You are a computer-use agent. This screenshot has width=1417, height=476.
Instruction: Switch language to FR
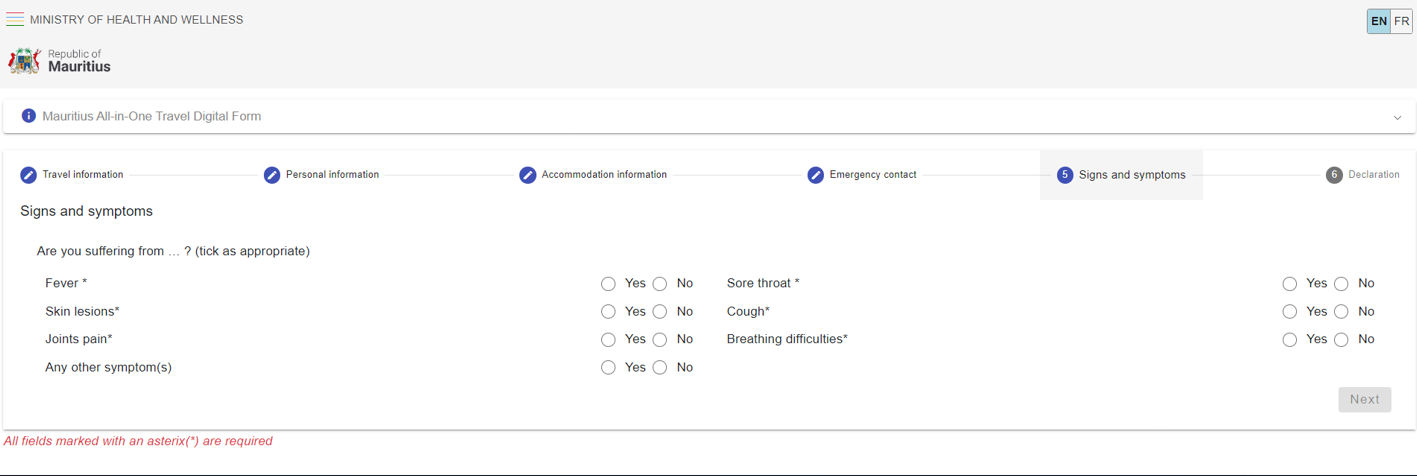point(1401,21)
